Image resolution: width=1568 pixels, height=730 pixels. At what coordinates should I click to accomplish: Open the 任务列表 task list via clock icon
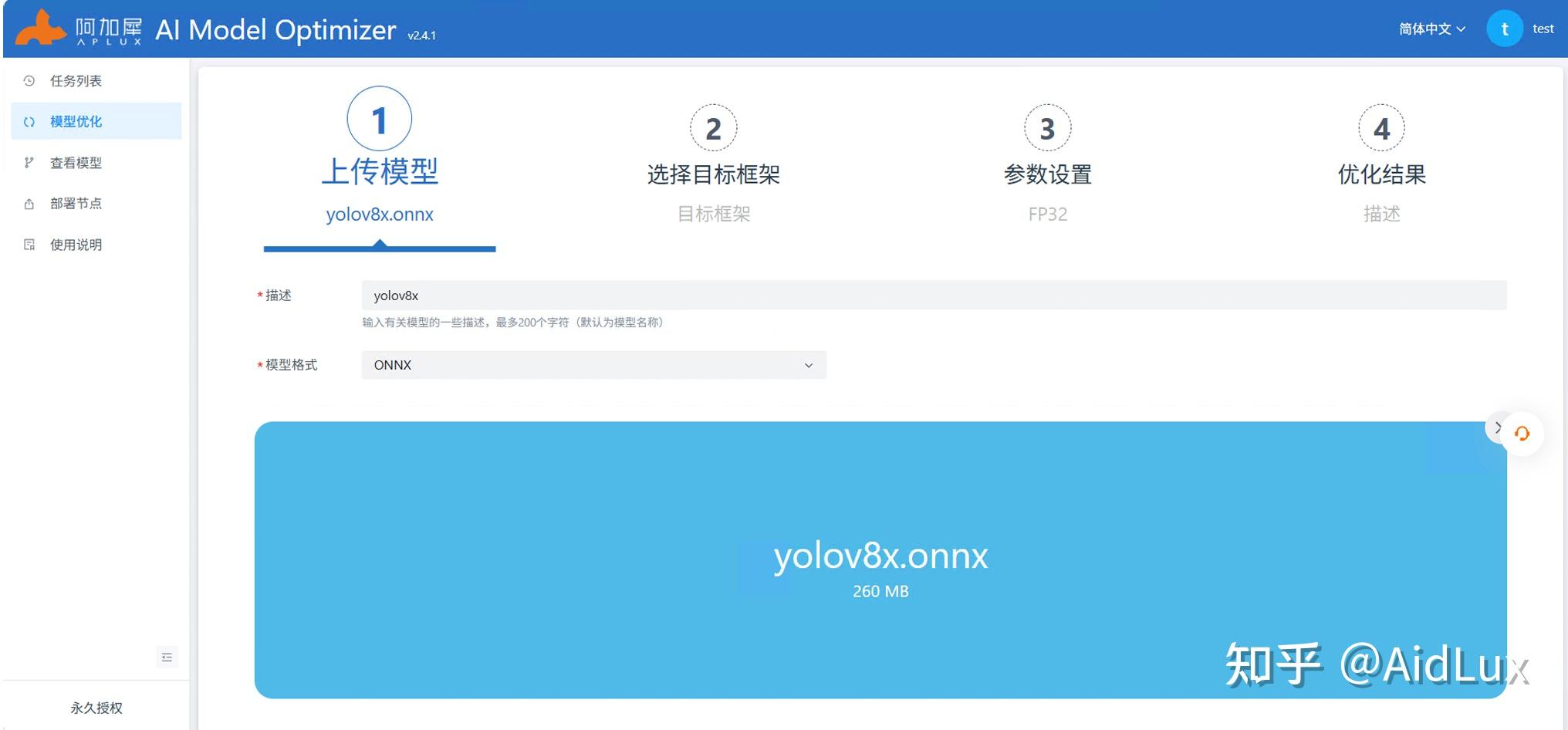(29, 80)
